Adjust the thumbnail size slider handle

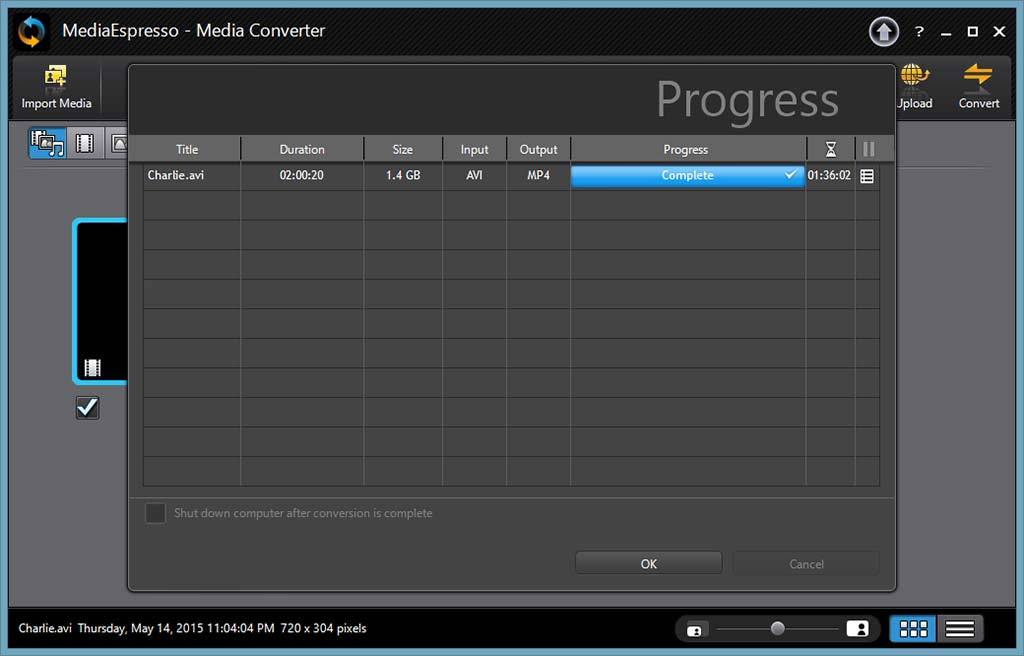point(777,629)
